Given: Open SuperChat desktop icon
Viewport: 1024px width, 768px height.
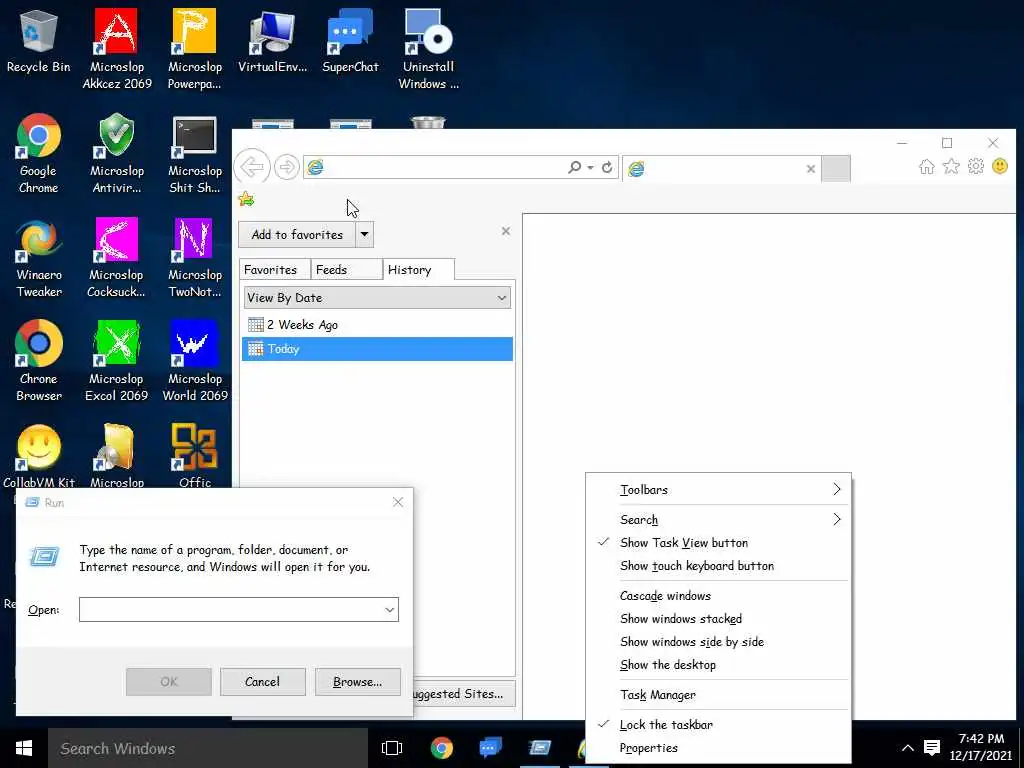Looking at the screenshot, I should (350, 41).
